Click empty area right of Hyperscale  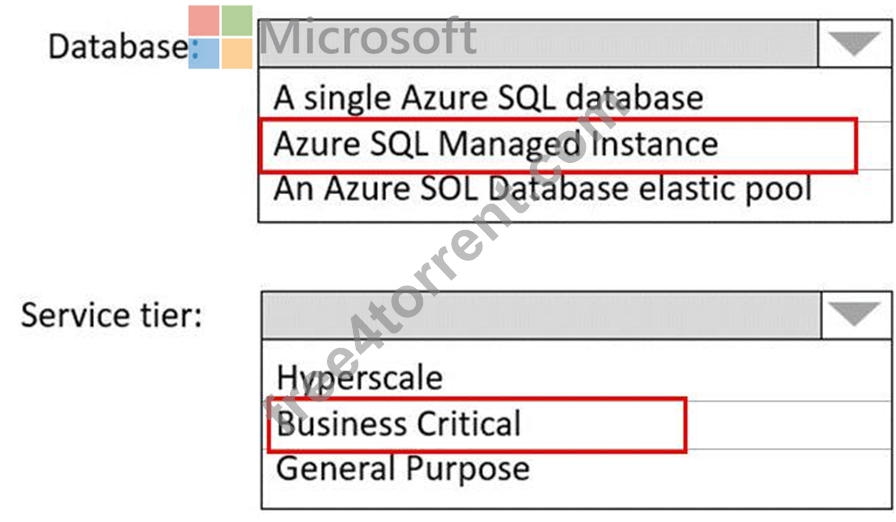[x=666, y=377]
